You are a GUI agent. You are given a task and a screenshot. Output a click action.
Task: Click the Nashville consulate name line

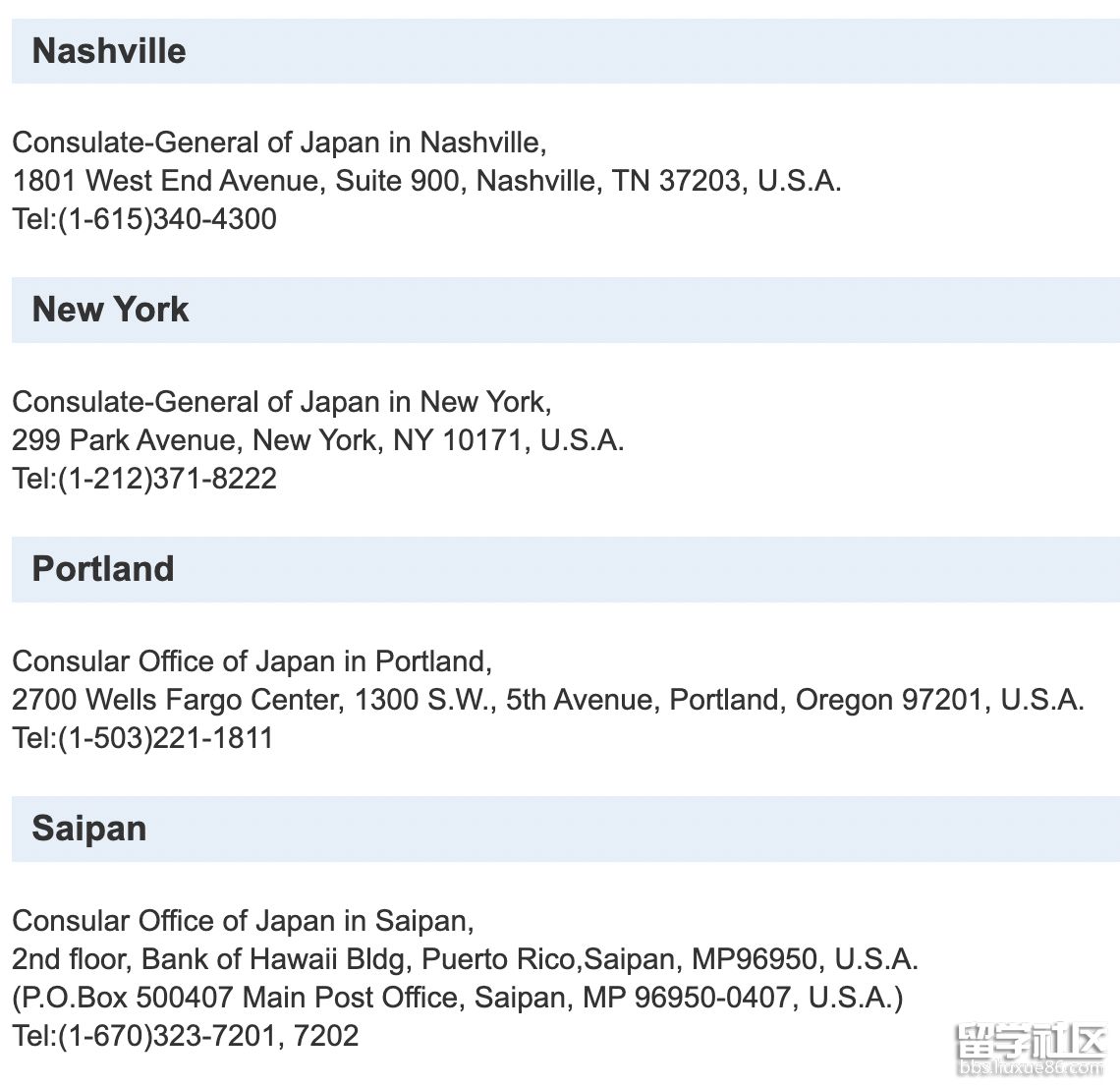pos(280,143)
